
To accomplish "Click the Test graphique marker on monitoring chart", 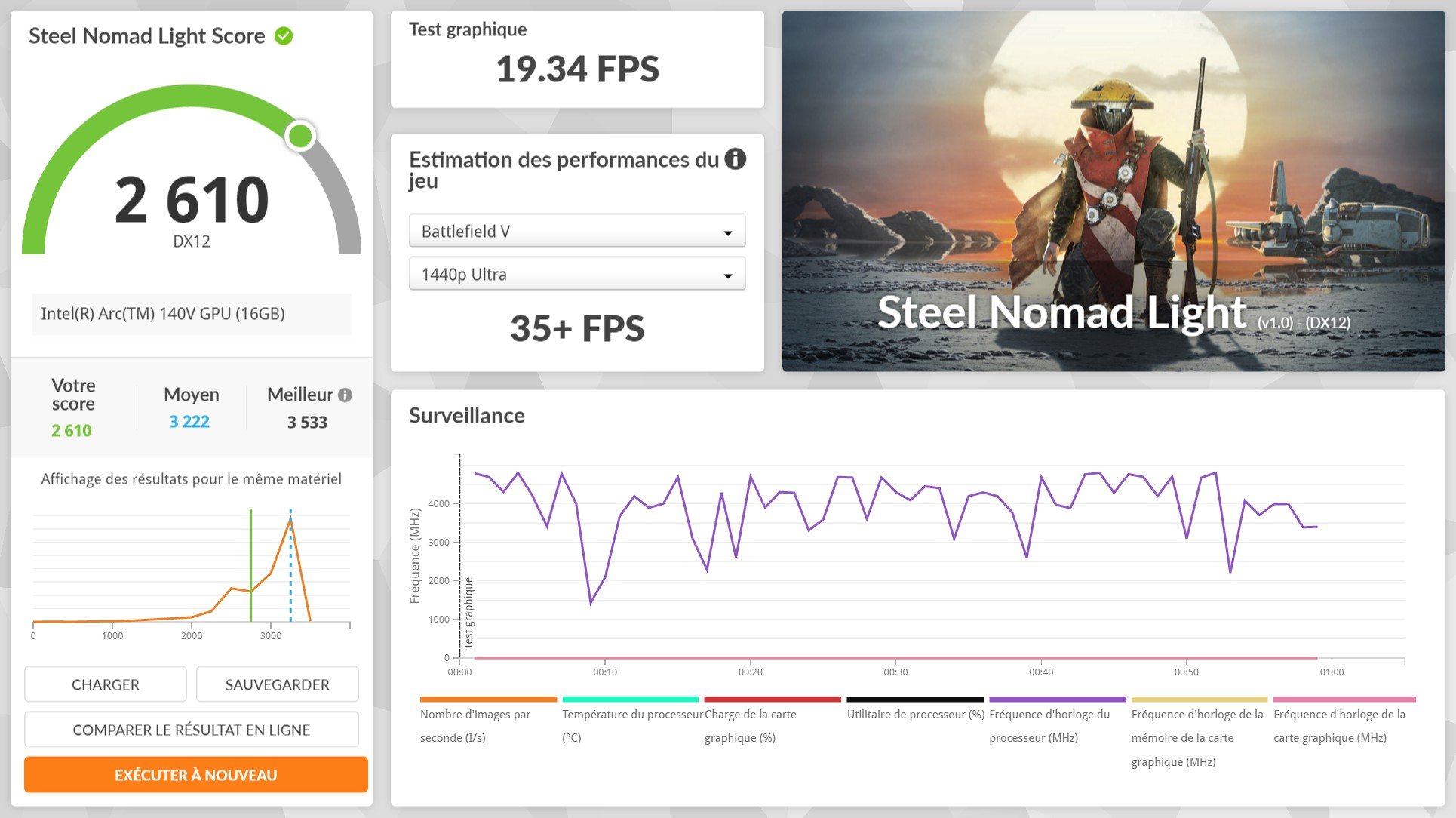I will 468,613.
